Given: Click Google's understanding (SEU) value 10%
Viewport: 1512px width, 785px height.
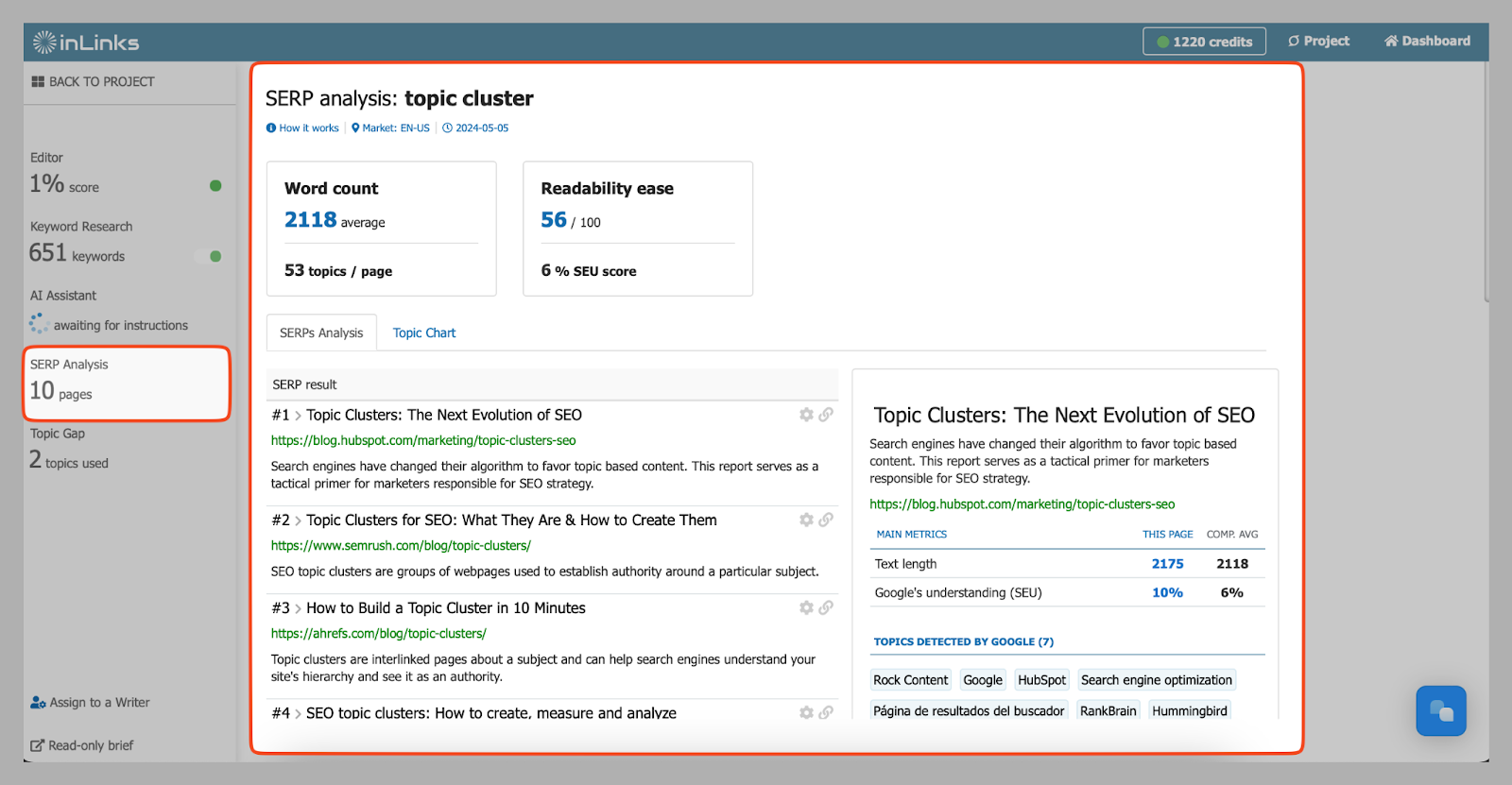Looking at the screenshot, I should click(x=1167, y=593).
